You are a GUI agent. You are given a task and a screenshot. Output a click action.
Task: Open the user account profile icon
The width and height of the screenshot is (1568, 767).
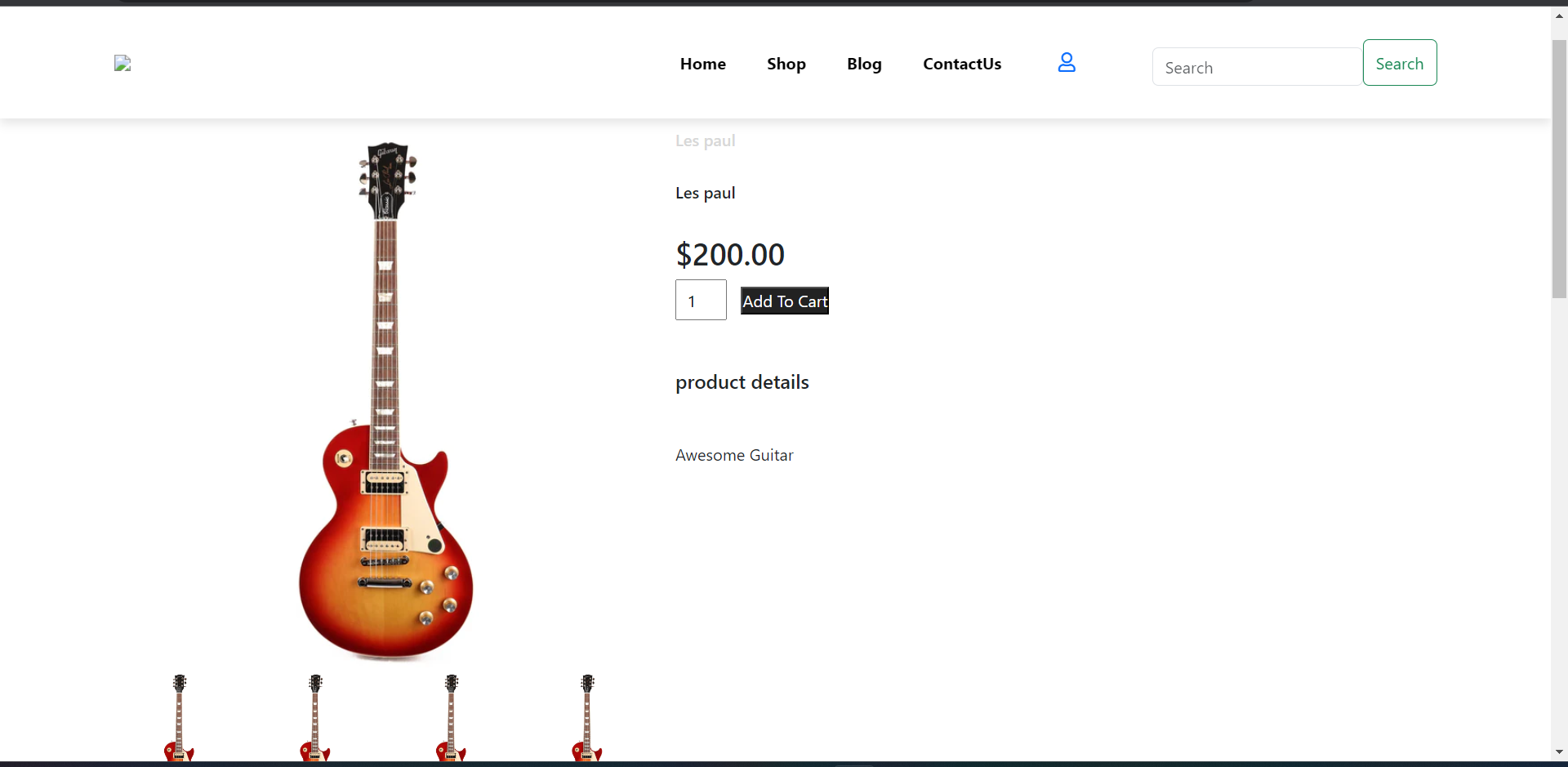pos(1066,63)
